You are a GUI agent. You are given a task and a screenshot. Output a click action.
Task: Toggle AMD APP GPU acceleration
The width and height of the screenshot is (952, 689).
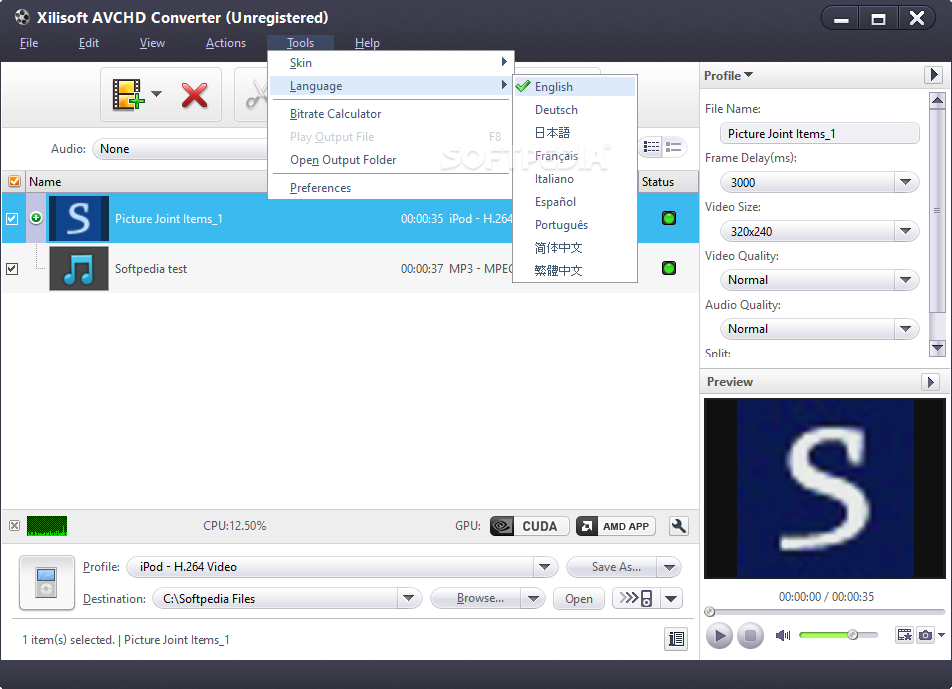(x=616, y=526)
